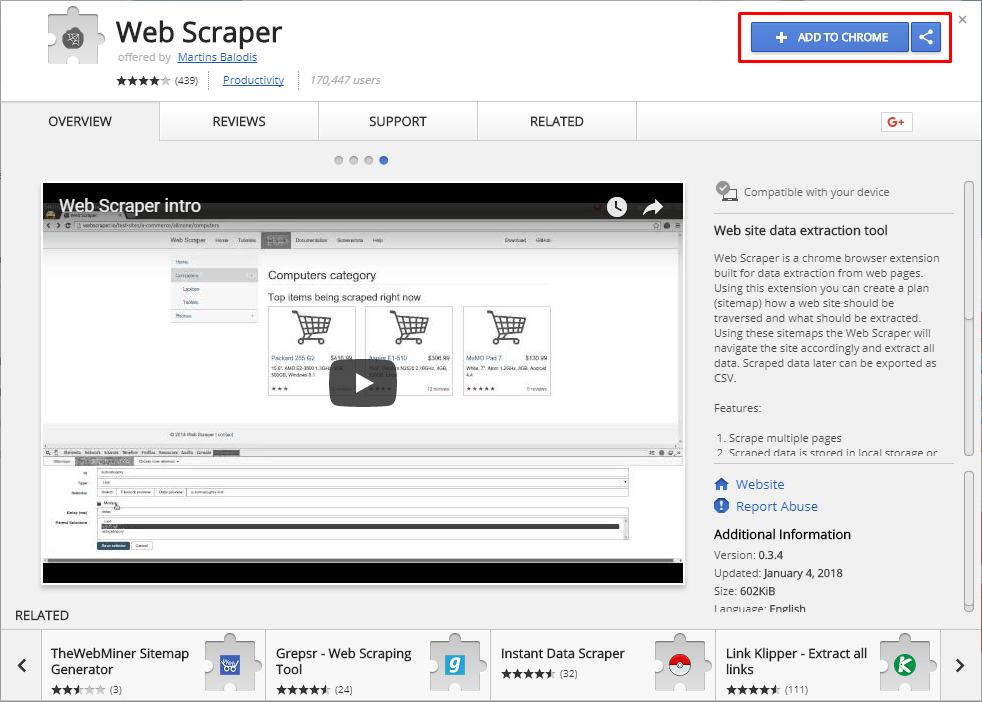The height and width of the screenshot is (702, 982).
Task: Click the 'Additional Information' heading
Action: click(782, 534)
